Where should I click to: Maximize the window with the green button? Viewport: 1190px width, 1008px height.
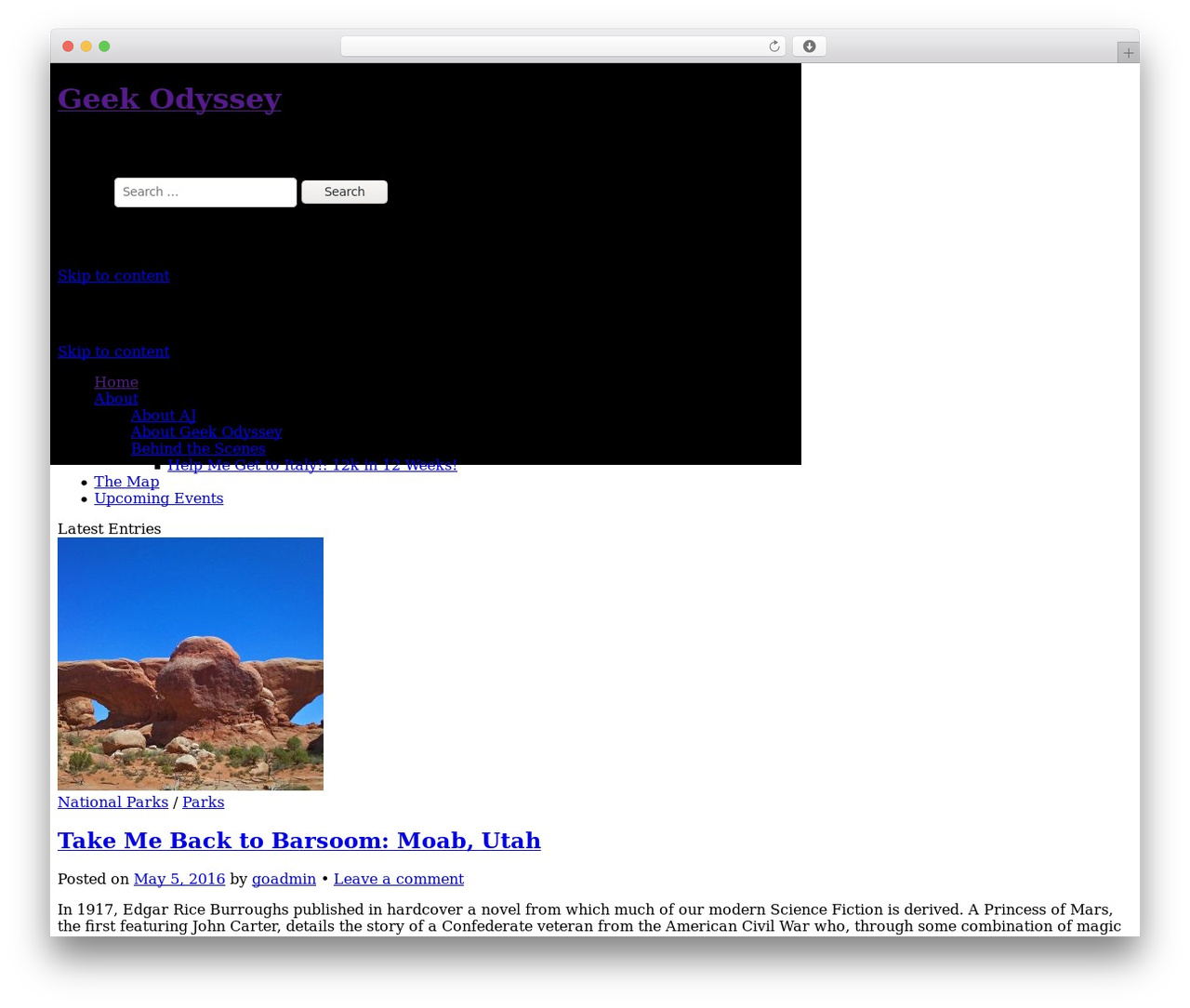pyautogui.click(x=104, y=46)
